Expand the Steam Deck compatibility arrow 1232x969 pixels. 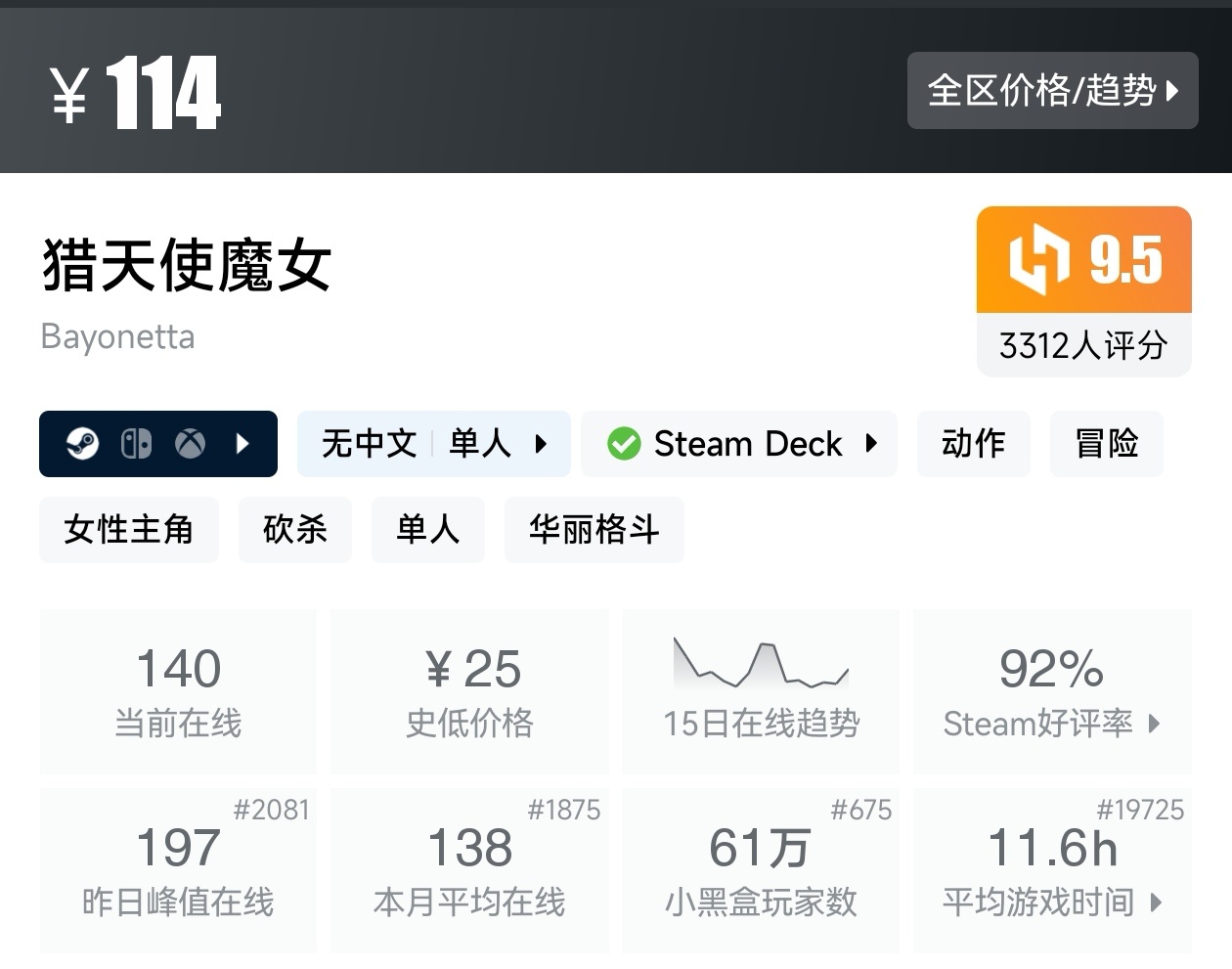(x=871, y=444)
